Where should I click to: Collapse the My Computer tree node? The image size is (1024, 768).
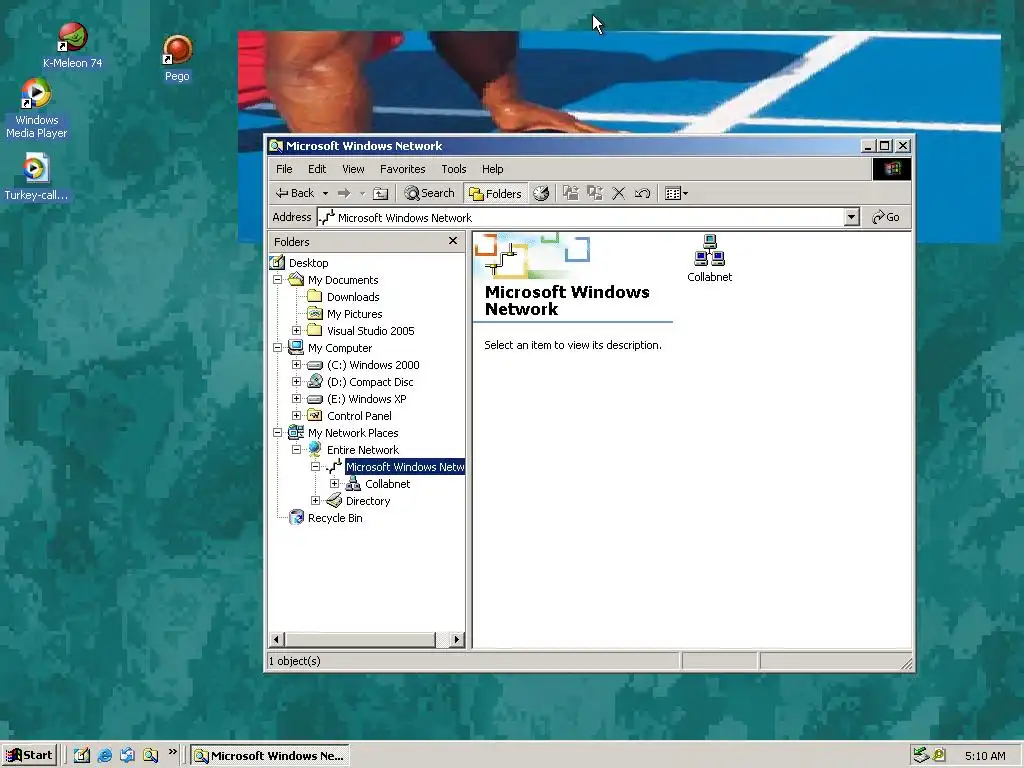[278, 347]
